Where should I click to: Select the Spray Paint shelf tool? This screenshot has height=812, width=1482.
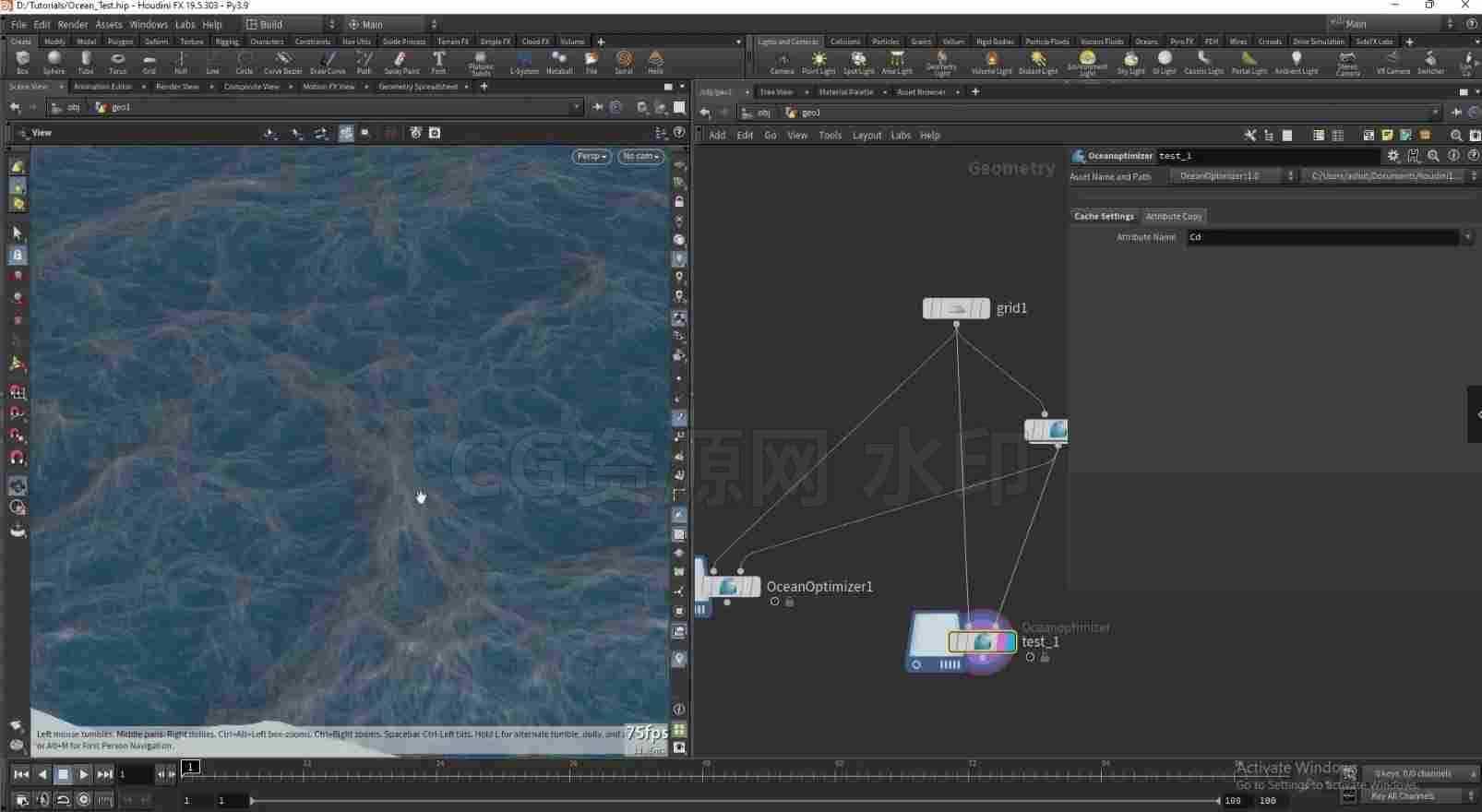[401, 62]
